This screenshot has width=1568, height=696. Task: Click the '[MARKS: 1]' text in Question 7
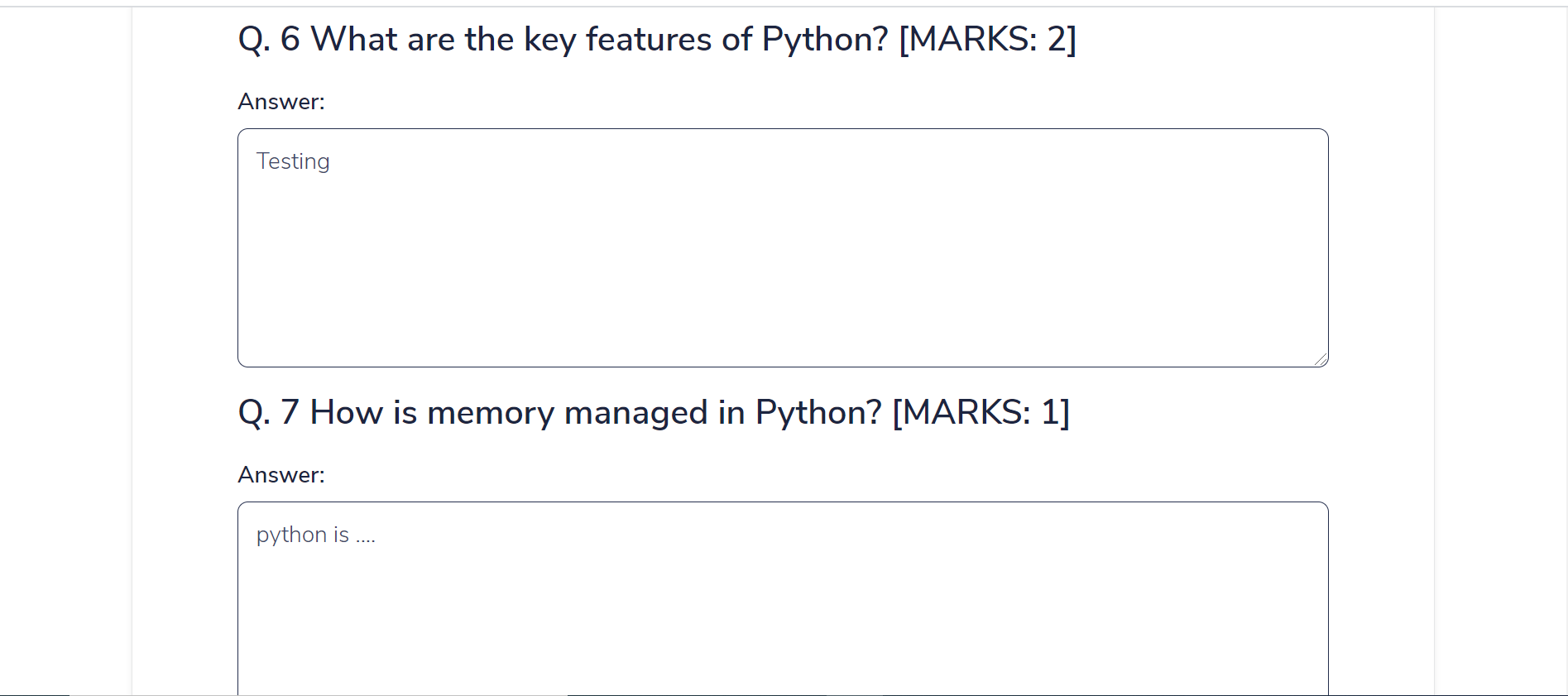click(x=981, y=413)
